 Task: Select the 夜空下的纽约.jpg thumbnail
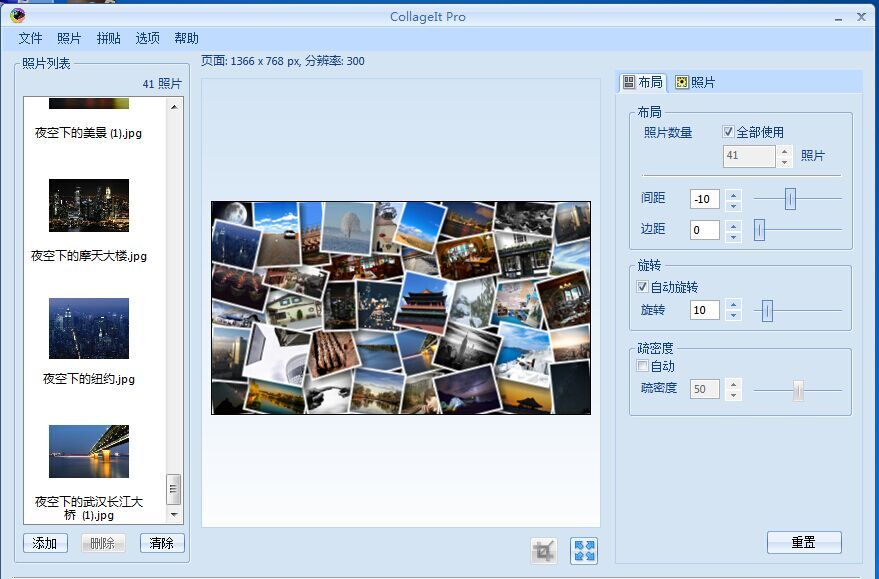(x=89, y=328)
